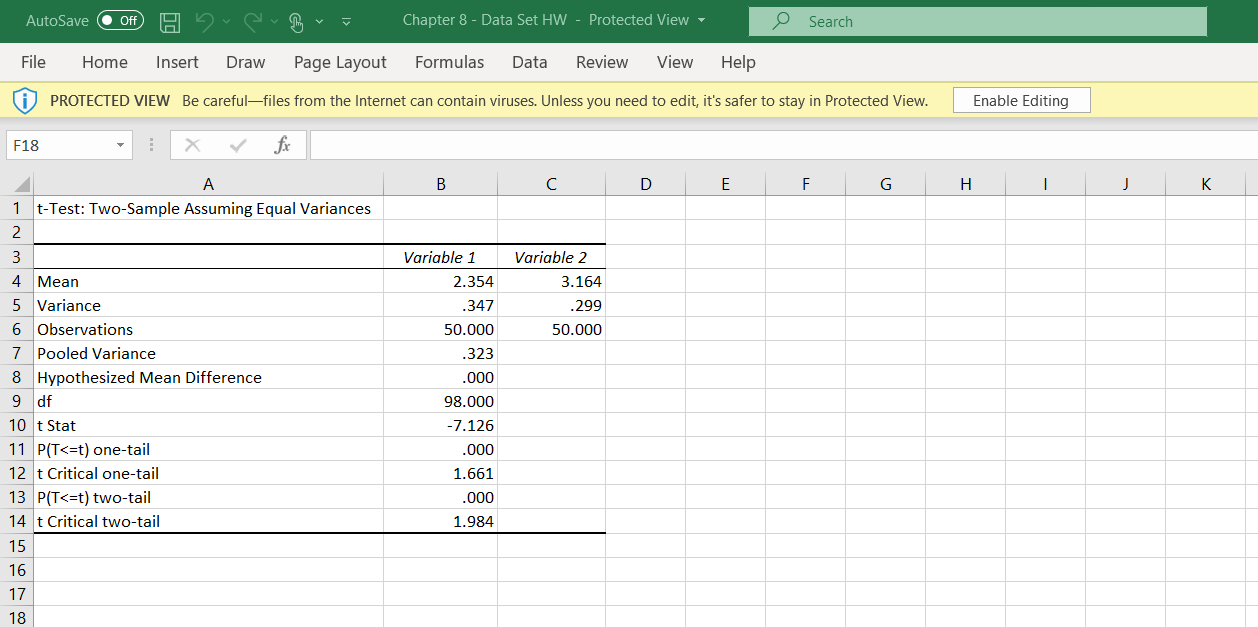
Task: Click the Enable Editing button
Action: (1021, 99)
